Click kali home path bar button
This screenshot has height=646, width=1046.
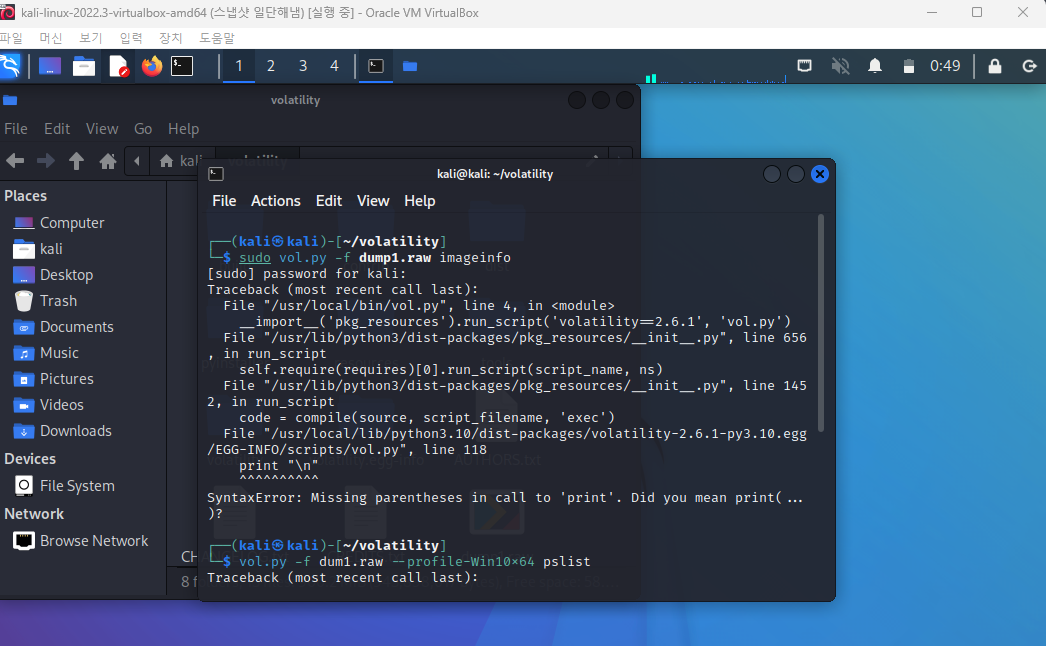pyautogui.click(x=180, y=161)
